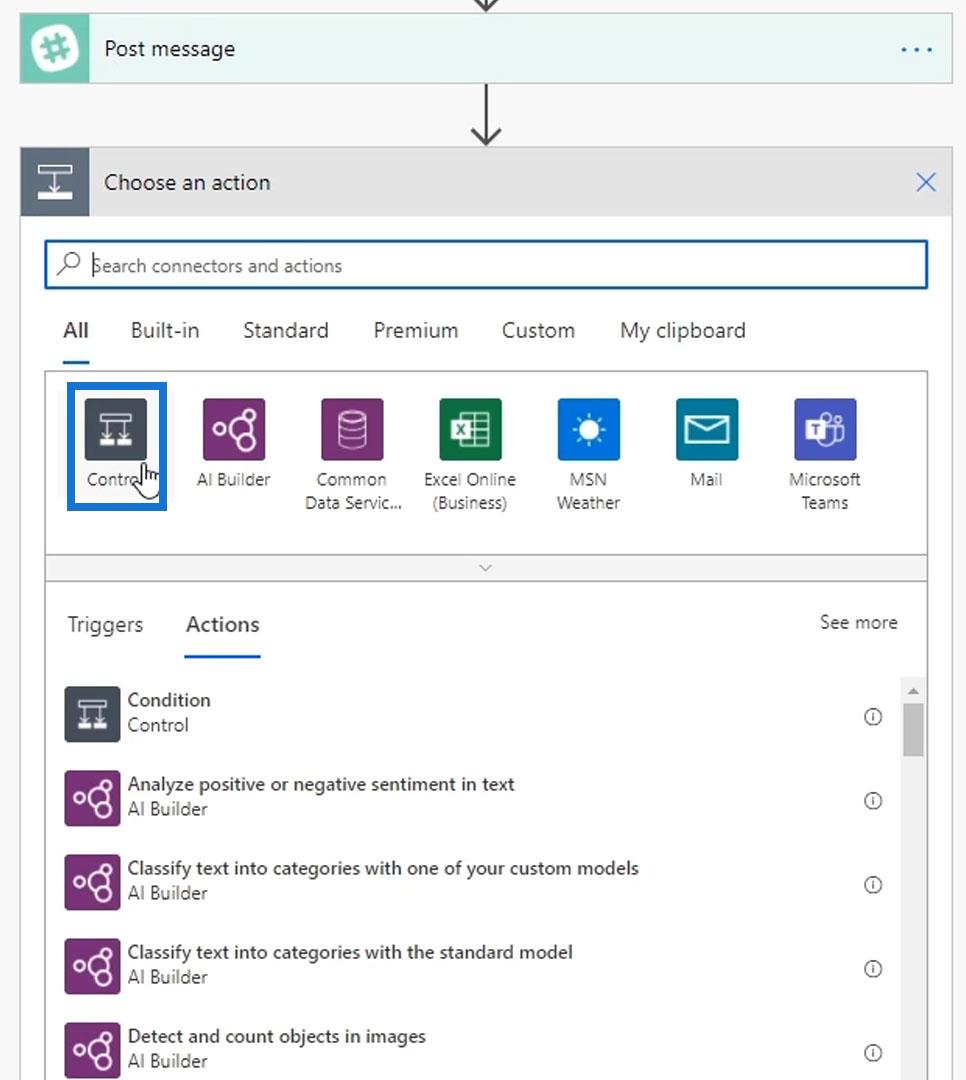This screenshot has height=1080, width=966.
Task: Expand the connectors list with chevron
Action: tap(486, 568)
